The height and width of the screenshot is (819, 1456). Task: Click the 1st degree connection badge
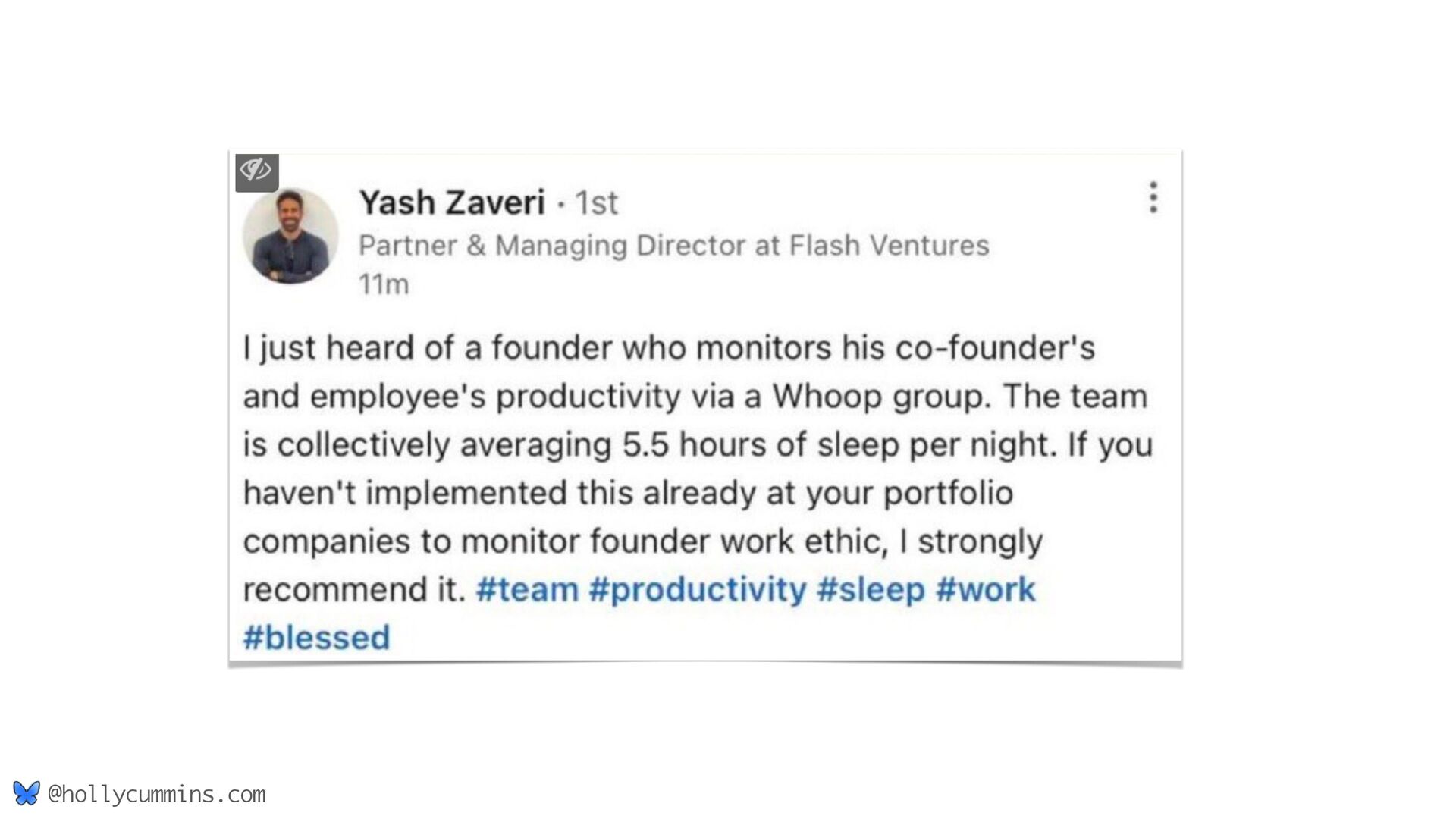click(596, 203)
